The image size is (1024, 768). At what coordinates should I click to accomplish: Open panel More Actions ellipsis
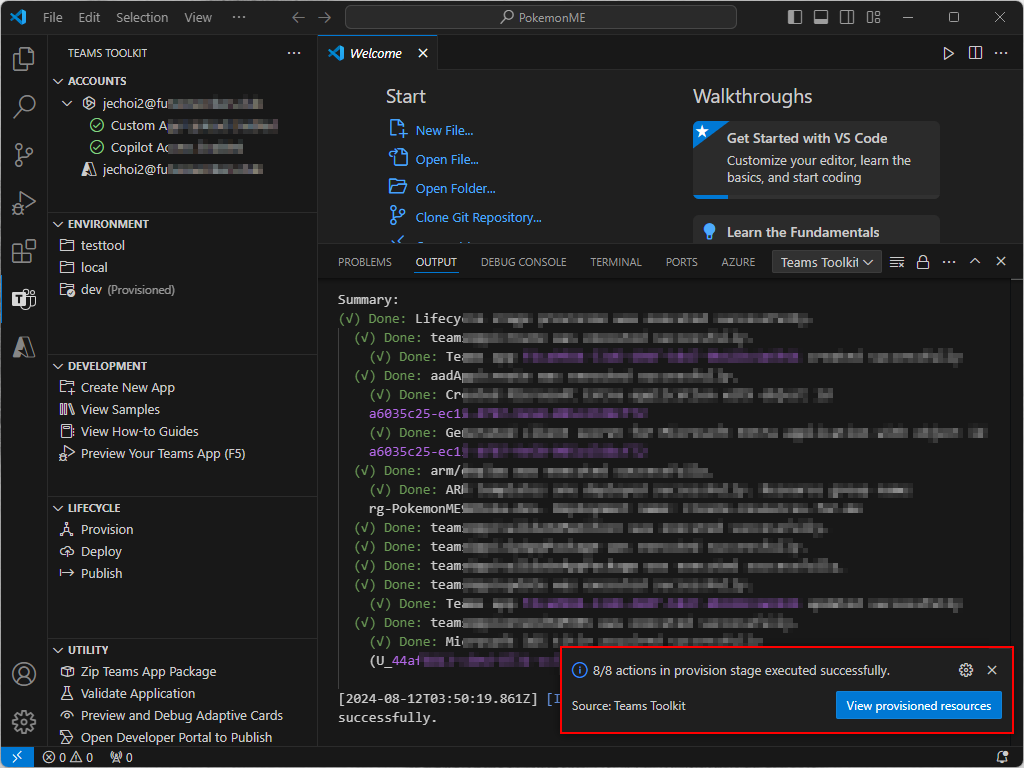coord(949,263)
